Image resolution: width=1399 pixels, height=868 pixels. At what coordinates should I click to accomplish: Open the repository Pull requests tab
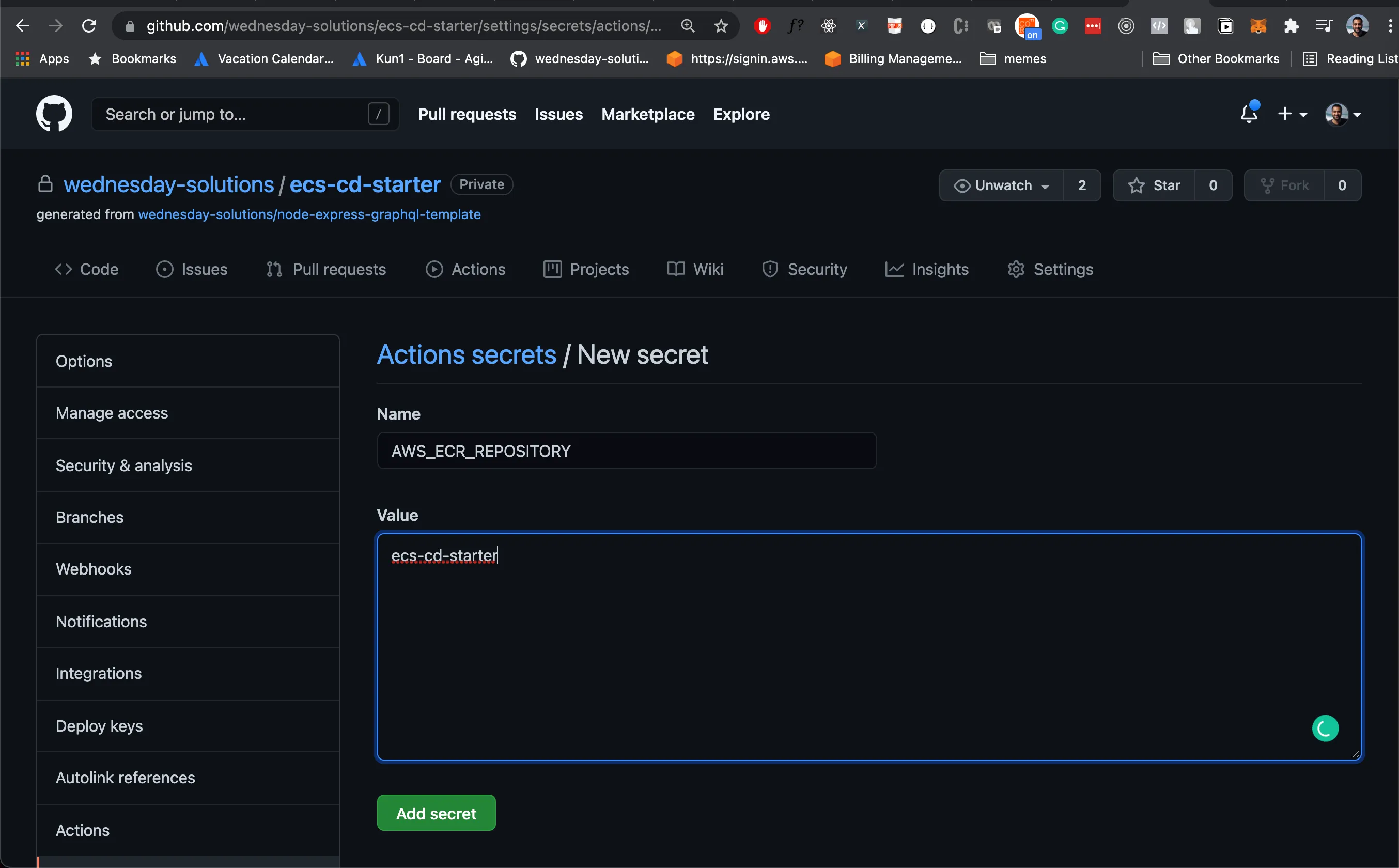click(326, 269)
